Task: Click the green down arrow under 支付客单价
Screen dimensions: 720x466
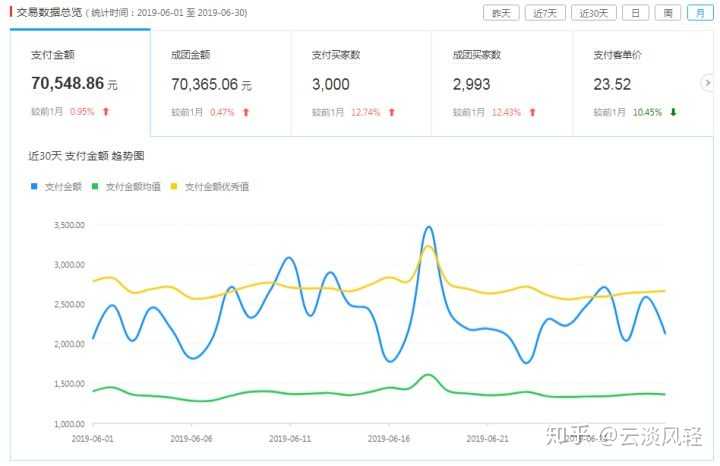Action: click(x=673, y=112)
